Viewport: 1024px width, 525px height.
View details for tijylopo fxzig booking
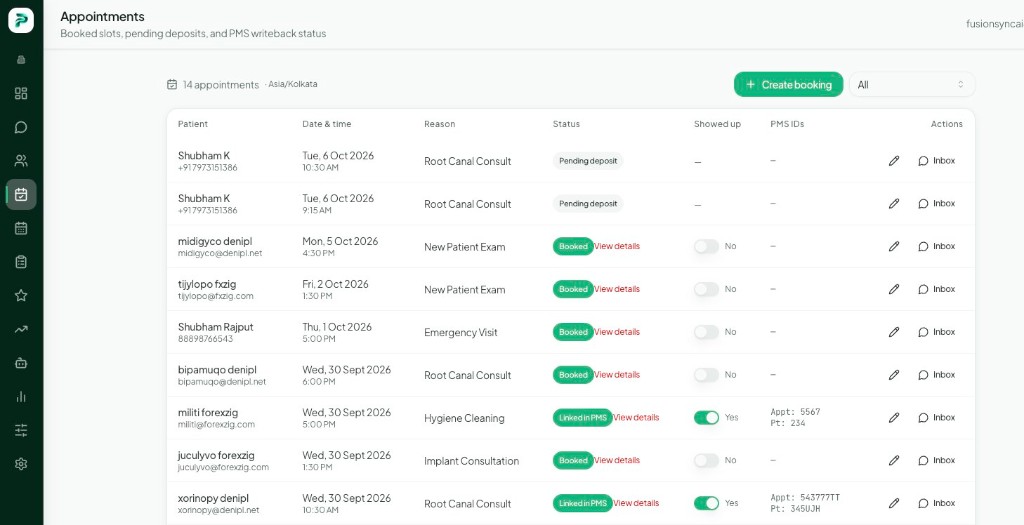point(617,289)
